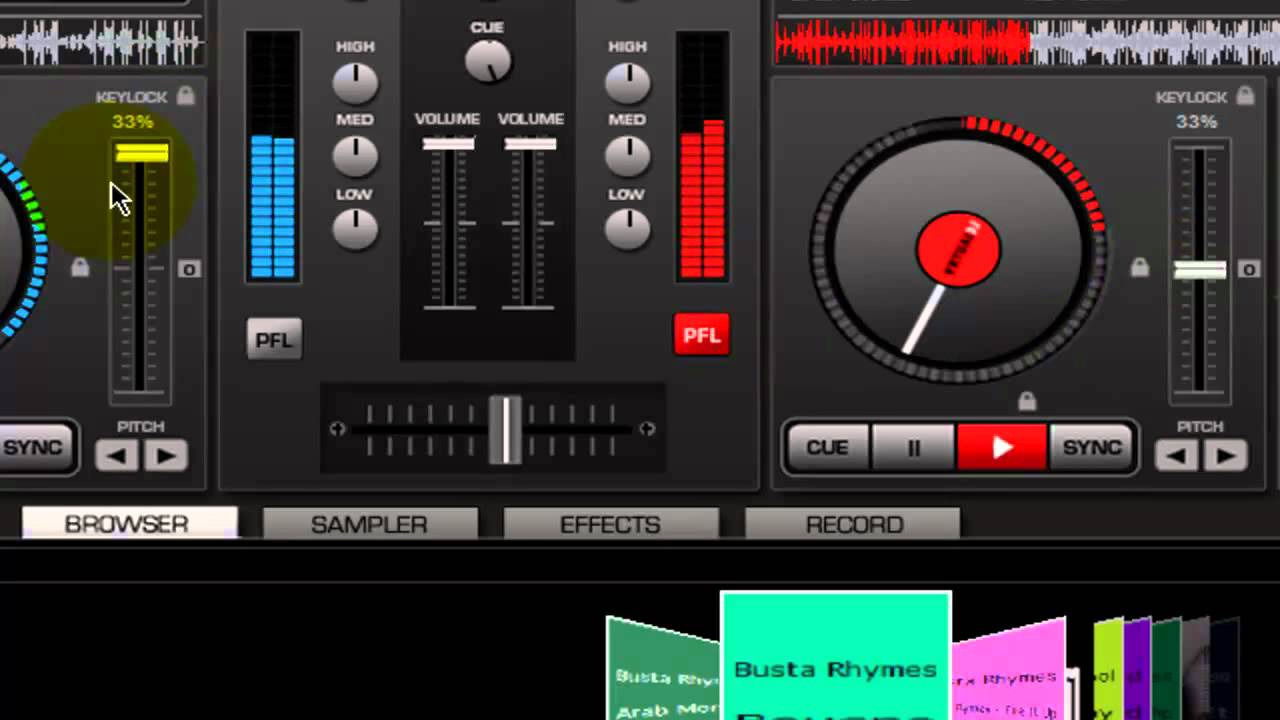
Task: Click the crossfader left end marker
Action: tap(337, 429)
